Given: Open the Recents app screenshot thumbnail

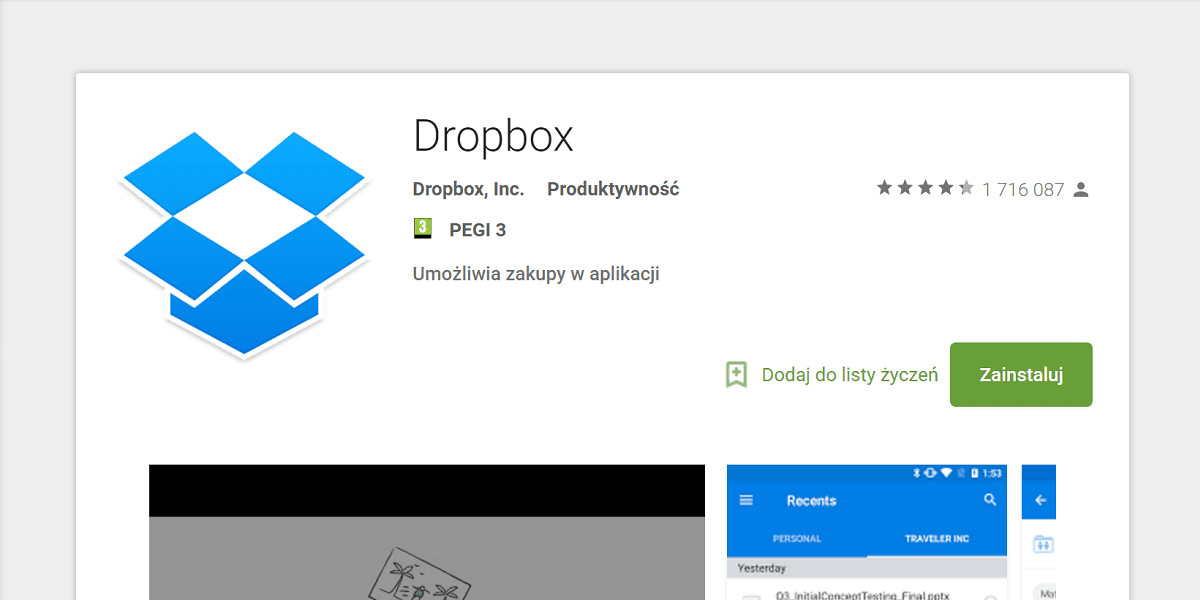Looking at the screenshot, I should (867, 532).
